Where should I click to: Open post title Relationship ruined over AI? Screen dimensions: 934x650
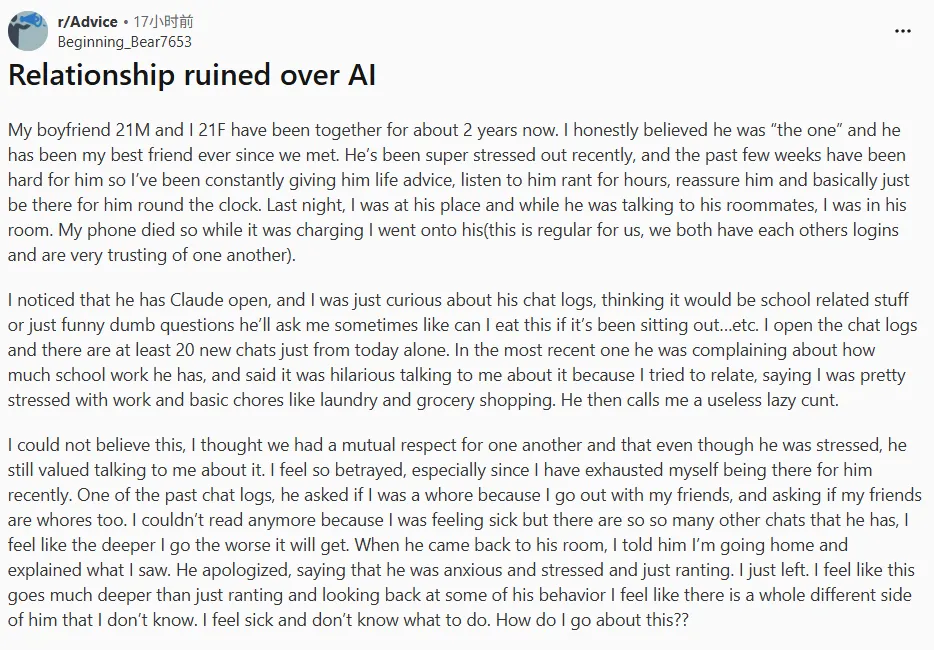(192, 76)
